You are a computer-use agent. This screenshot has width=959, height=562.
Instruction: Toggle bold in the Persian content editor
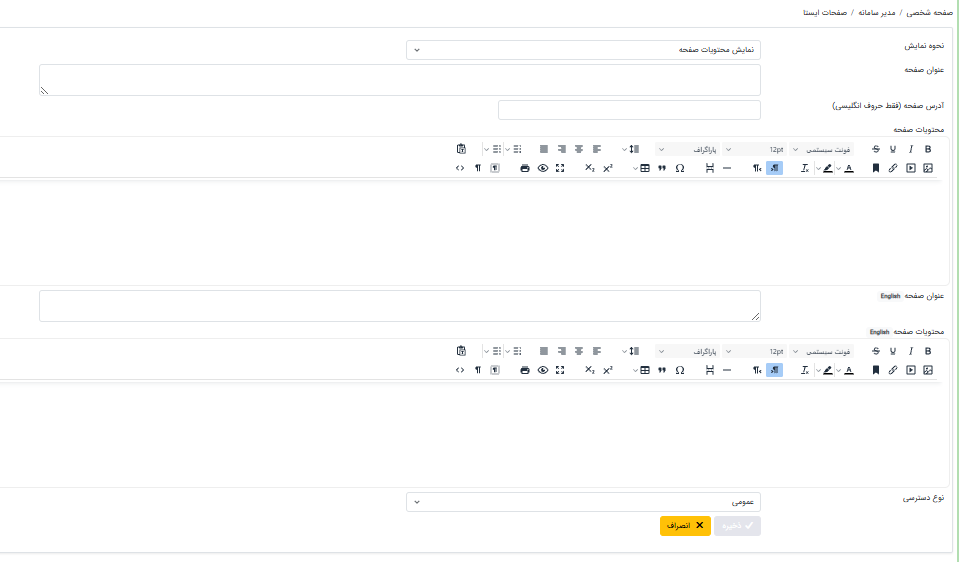tap(928, 149)
